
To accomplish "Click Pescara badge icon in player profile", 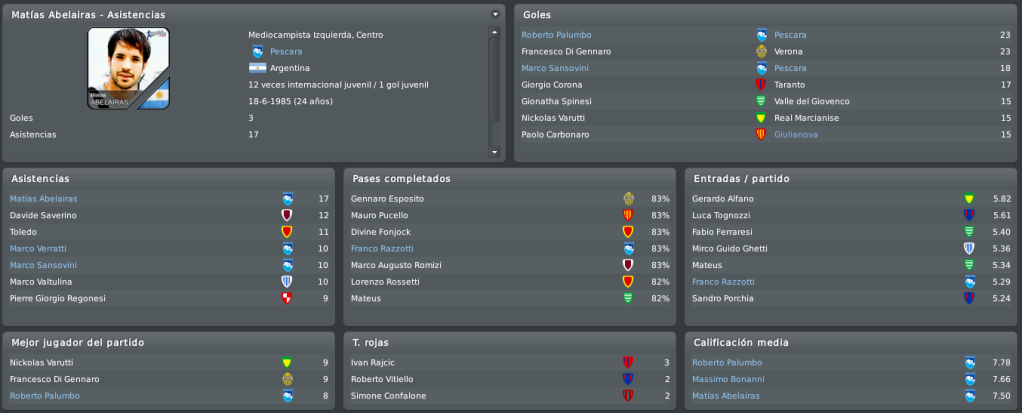I will (x=257, y=51).
